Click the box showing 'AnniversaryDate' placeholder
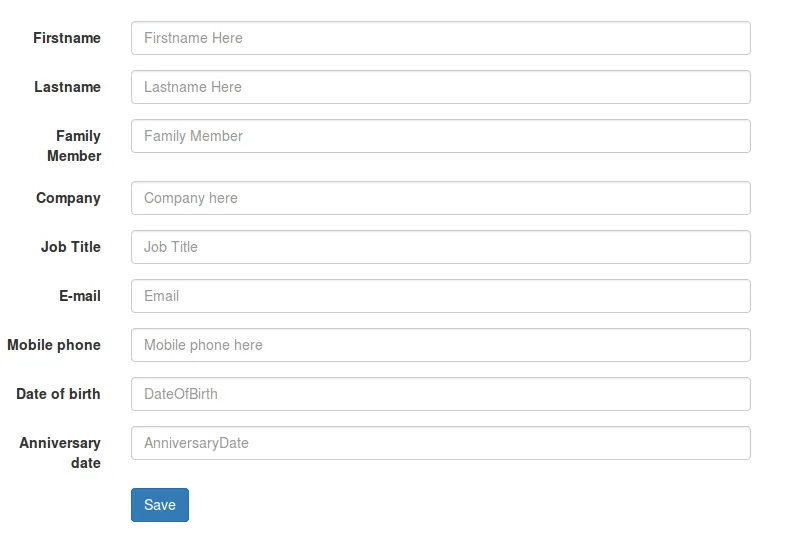Screen dimensions: 800x538 click(440, 443)
